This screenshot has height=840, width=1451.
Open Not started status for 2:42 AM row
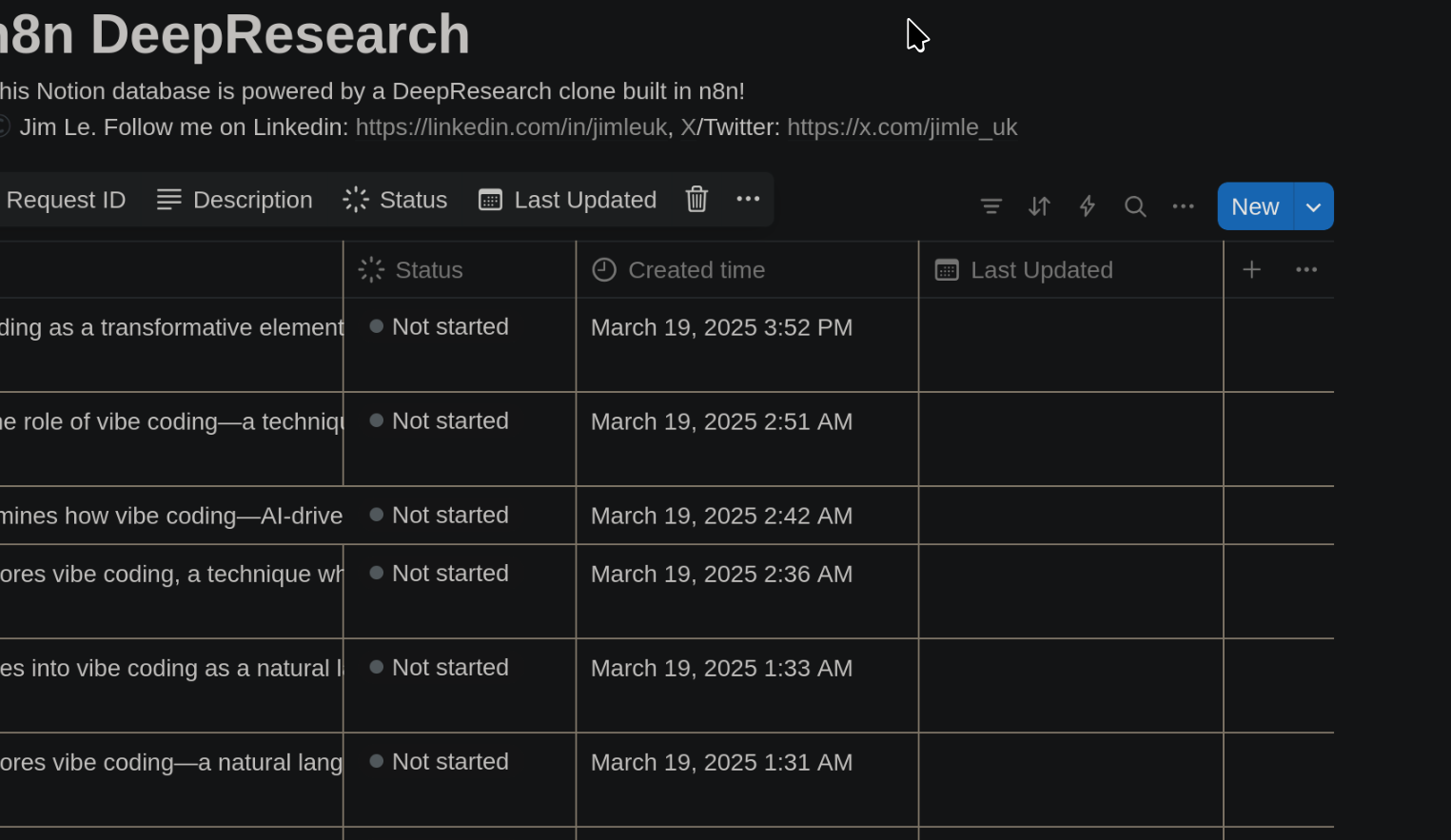[x=439, y=515]
